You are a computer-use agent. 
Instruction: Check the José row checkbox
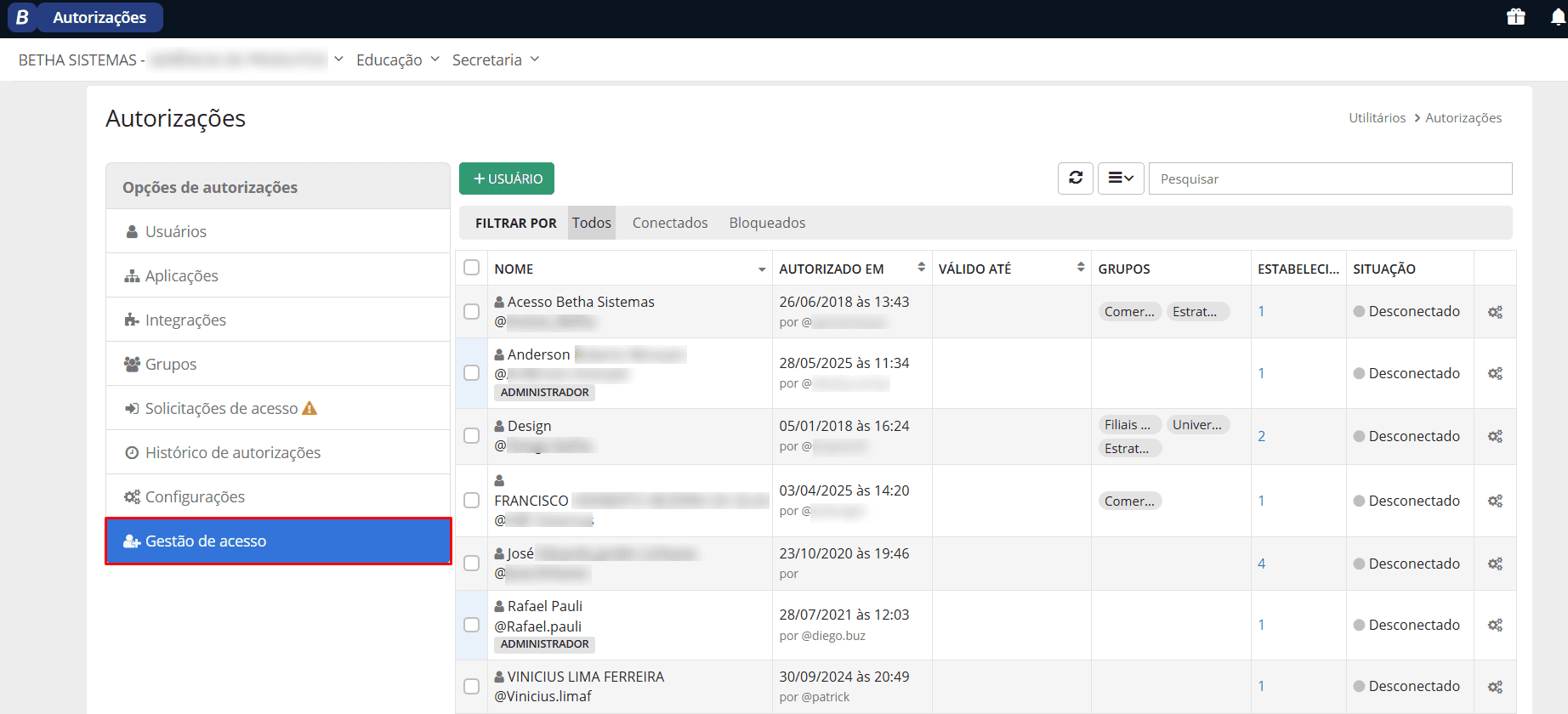(471, 563)
